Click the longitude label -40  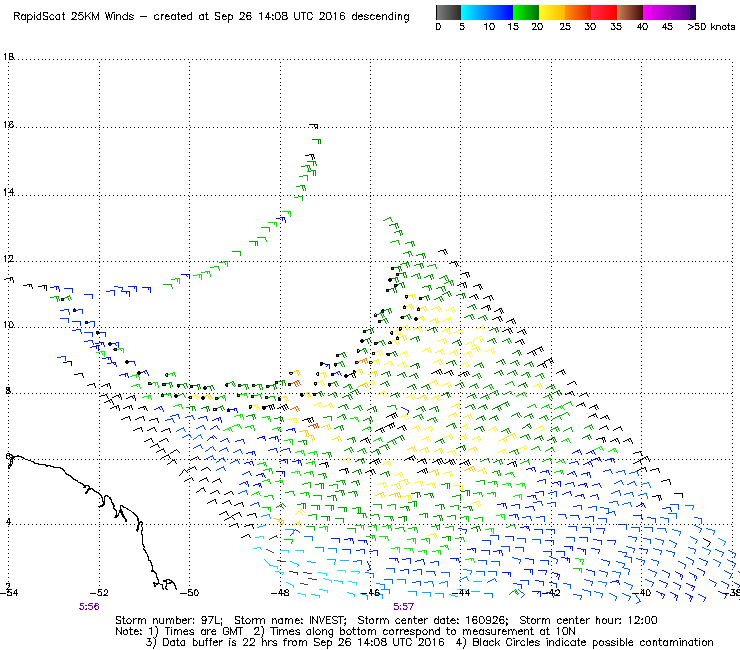(641, 593)
